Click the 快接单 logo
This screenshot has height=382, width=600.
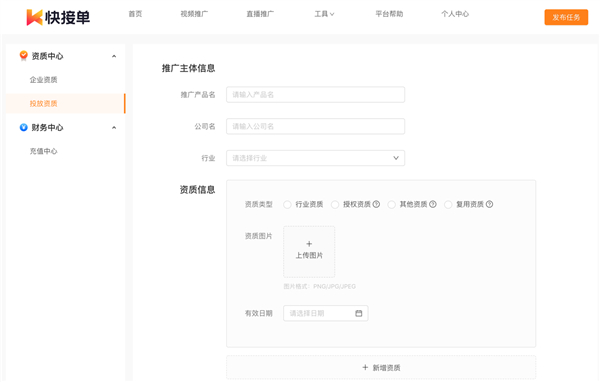coord(58,17)
